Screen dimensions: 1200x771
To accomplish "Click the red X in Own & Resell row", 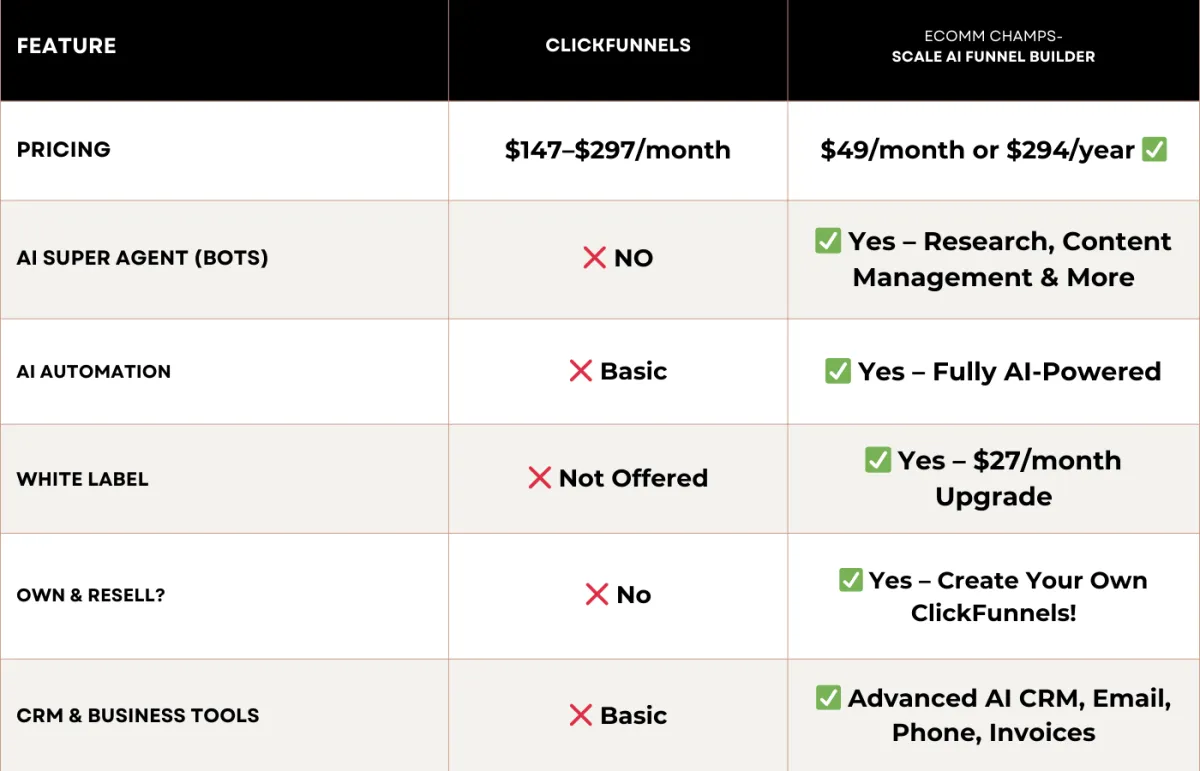I will click(597, 595).
